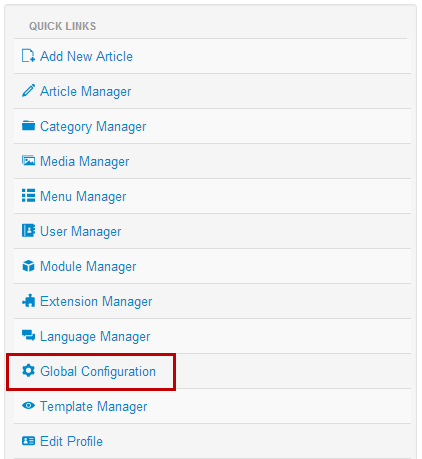Click the ID card Edit Profile icon
Image resolution: width=422 pixels, height=459 pixels.
coord(28,441)
